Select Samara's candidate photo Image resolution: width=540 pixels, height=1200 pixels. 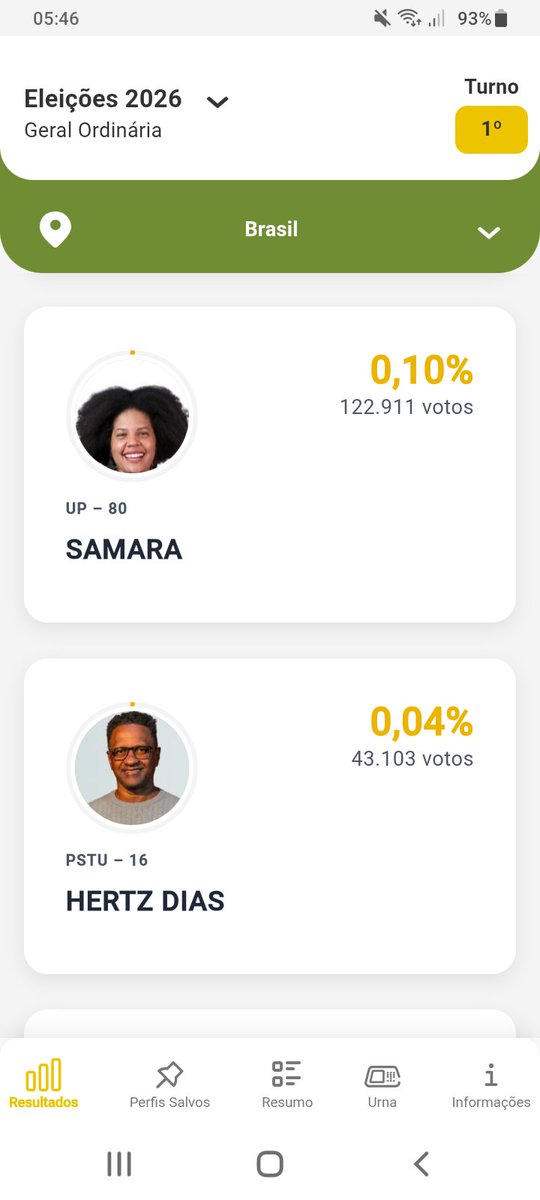(132, 416)
